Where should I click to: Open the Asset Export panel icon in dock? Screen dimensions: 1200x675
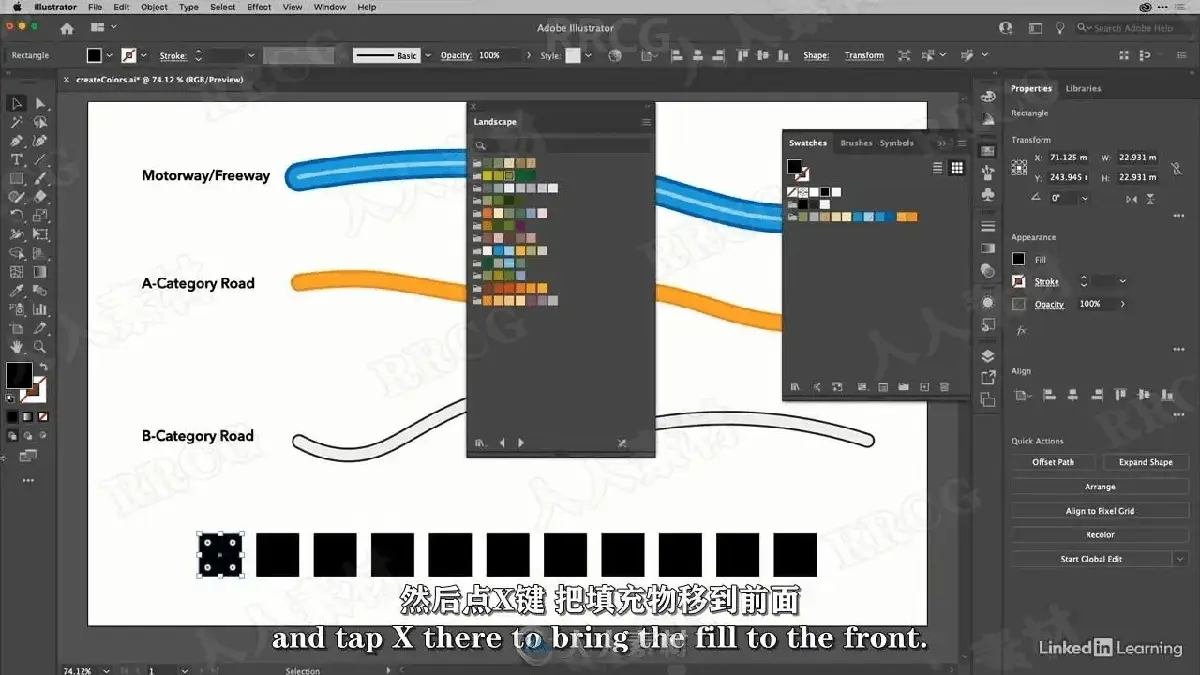pyautogui.click(x=988, y=378)
